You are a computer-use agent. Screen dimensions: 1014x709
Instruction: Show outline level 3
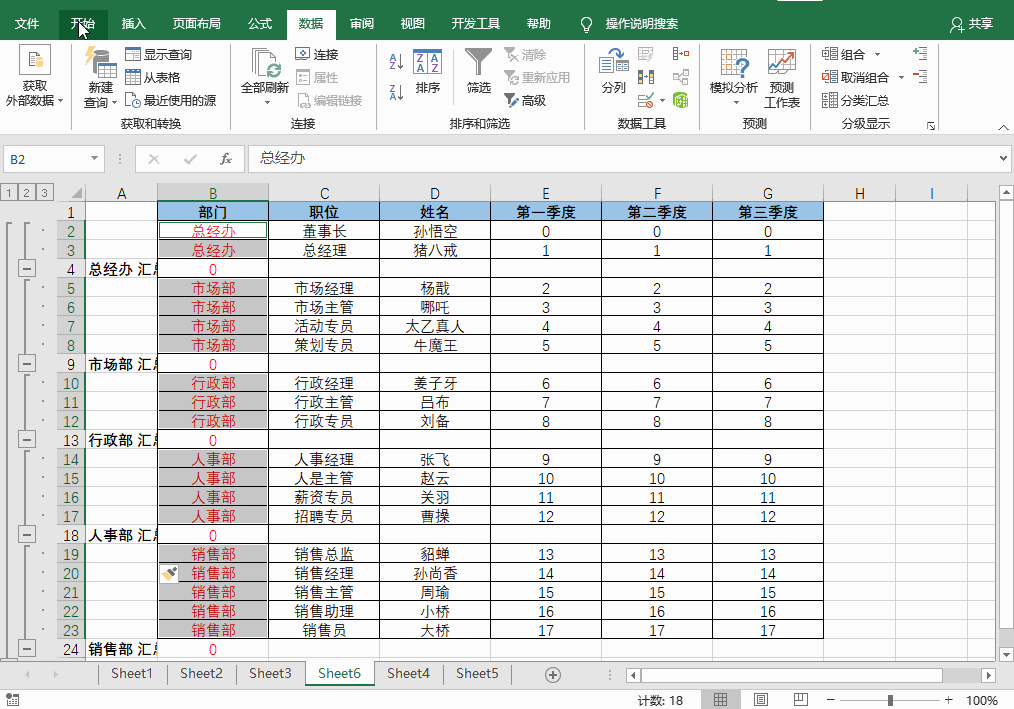[x=44, y=193]
